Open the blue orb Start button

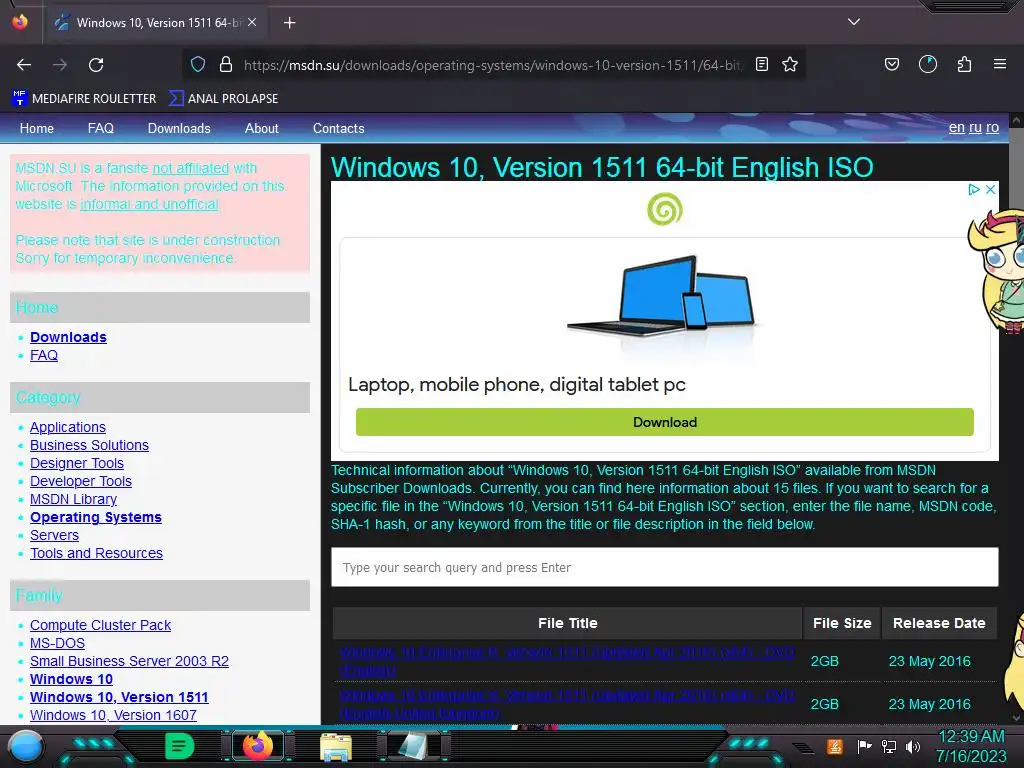point(25,747)
